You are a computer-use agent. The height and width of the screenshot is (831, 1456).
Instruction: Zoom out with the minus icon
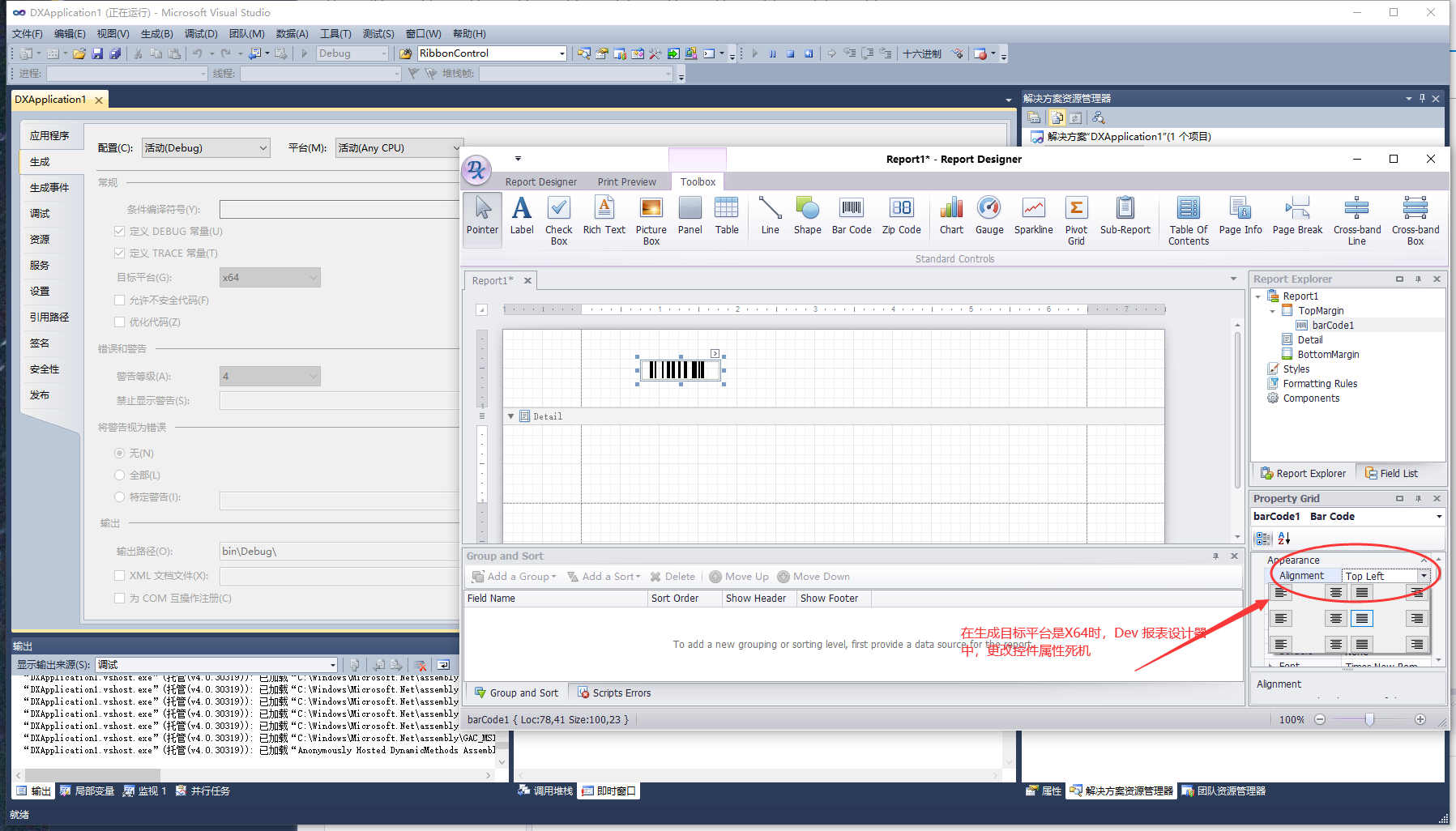(x=1320, y=719)
